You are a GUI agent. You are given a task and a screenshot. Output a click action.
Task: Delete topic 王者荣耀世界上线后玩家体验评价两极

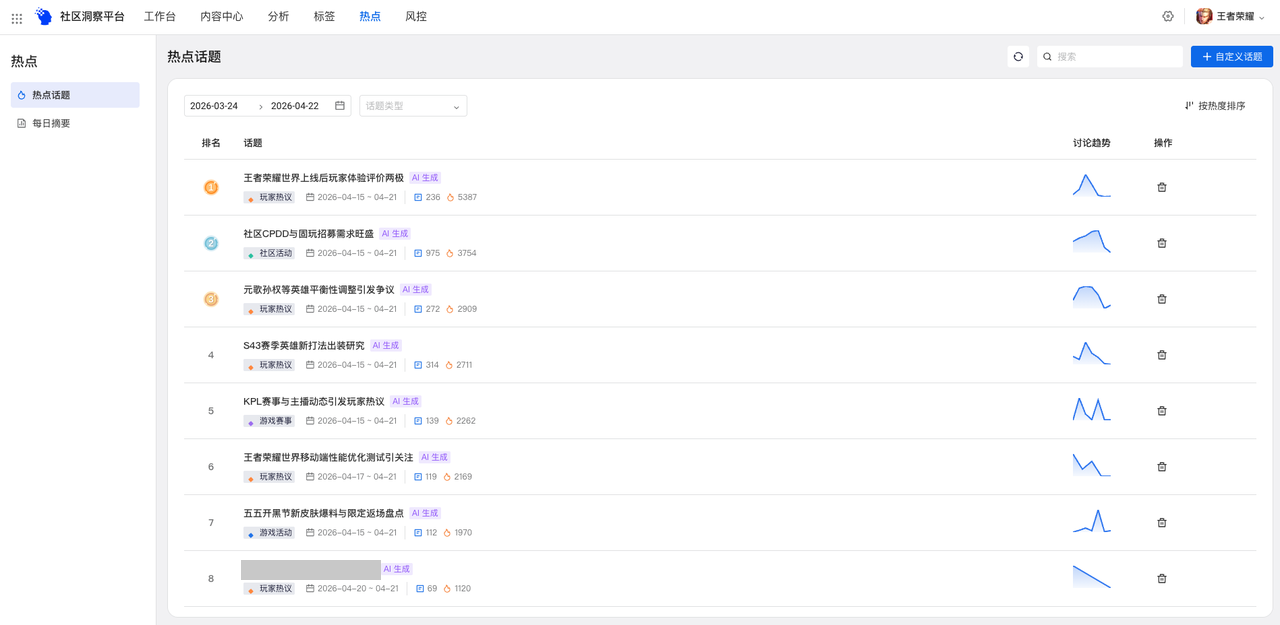(x=1162, y=187)
